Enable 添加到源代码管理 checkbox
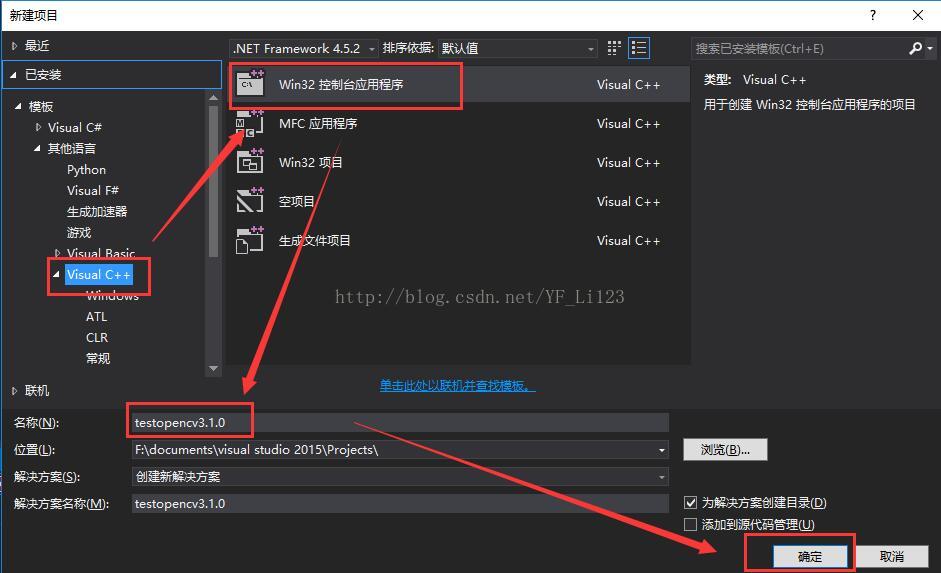941x573 pixels. tap(691, 524)
